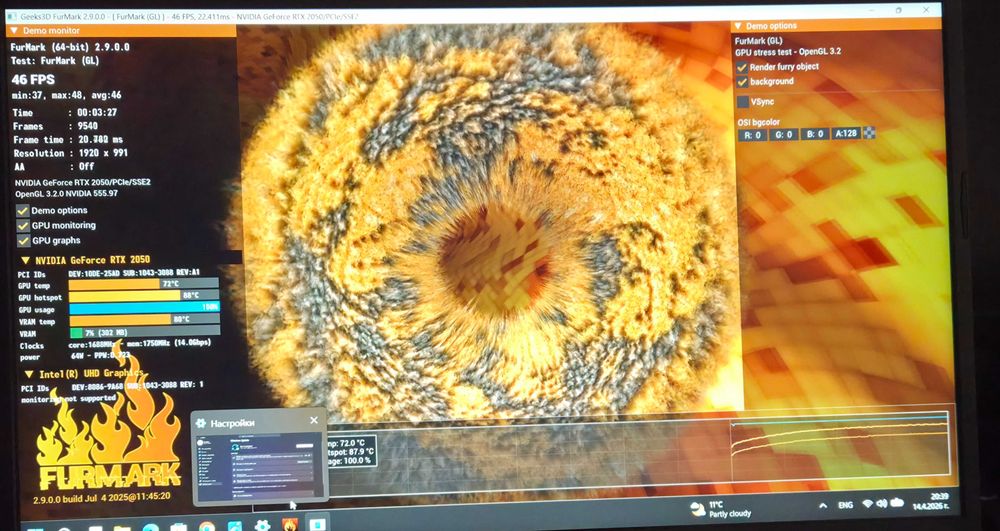Open the 11°C Partly cloudy weather widget
The image size is (1000, 531).
tap(721, 509)
